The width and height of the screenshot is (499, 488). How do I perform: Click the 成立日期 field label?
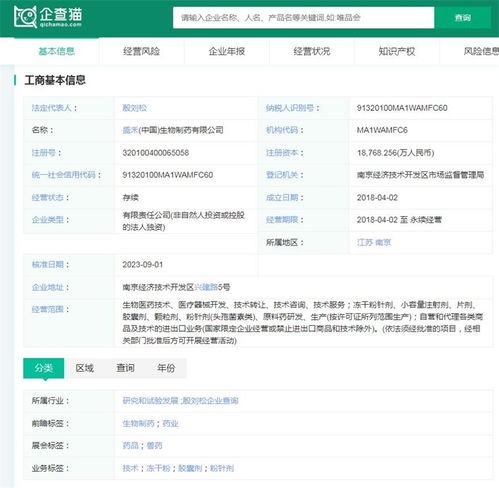point(282,198)
